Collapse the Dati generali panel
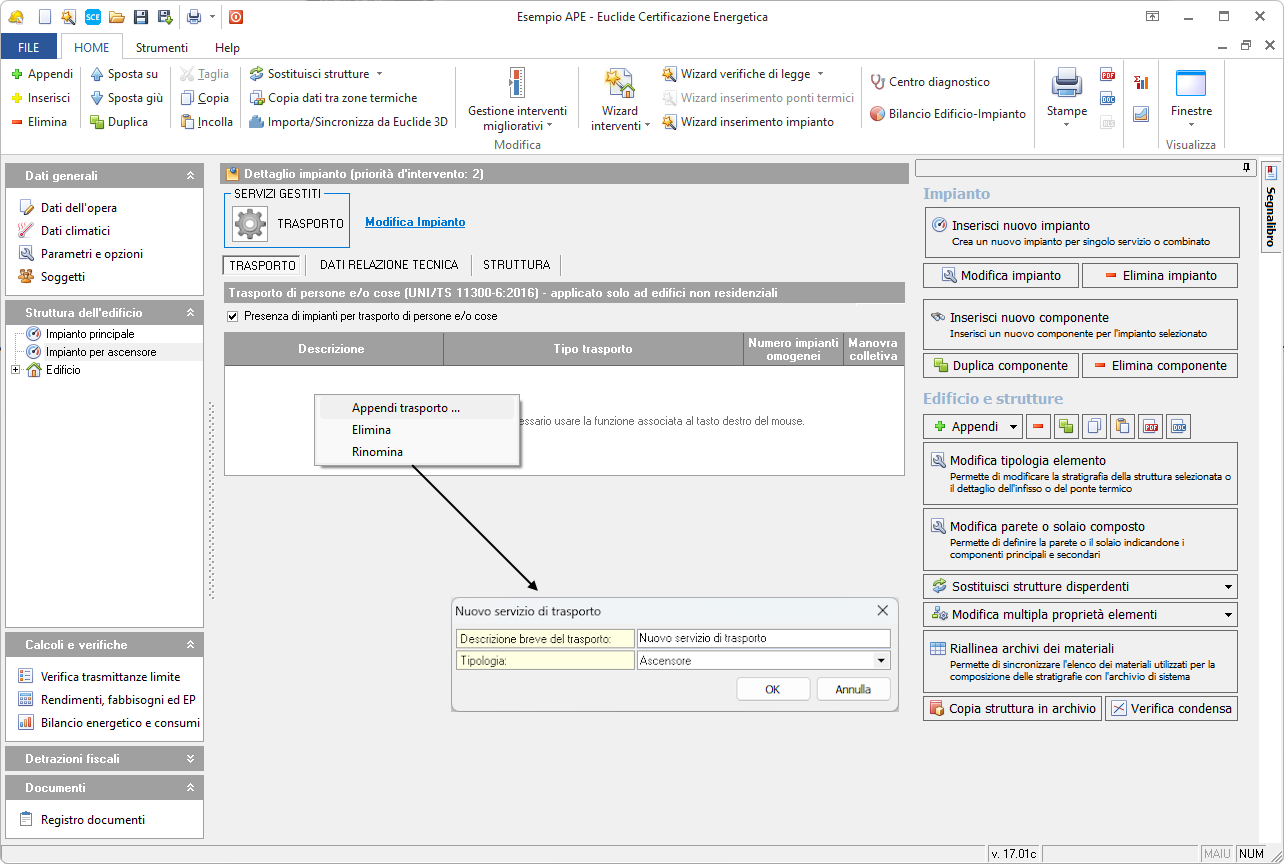The width and height of the screenshot is (1284, 864). 190,176
